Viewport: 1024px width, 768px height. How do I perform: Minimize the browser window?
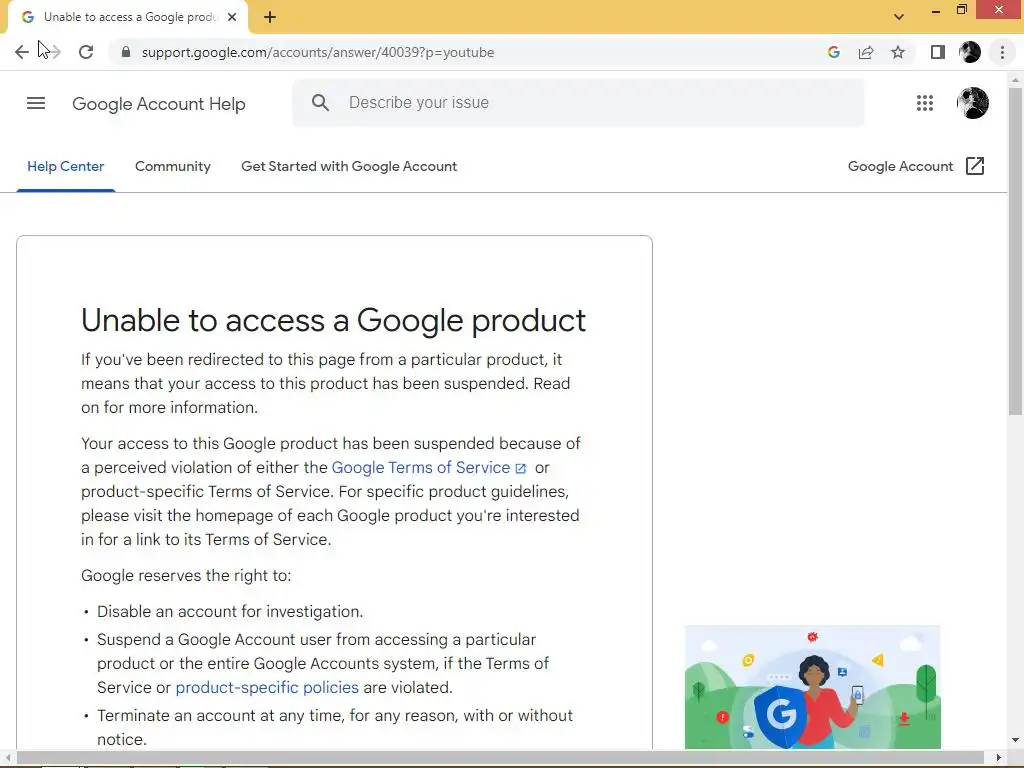pos(936,10)
